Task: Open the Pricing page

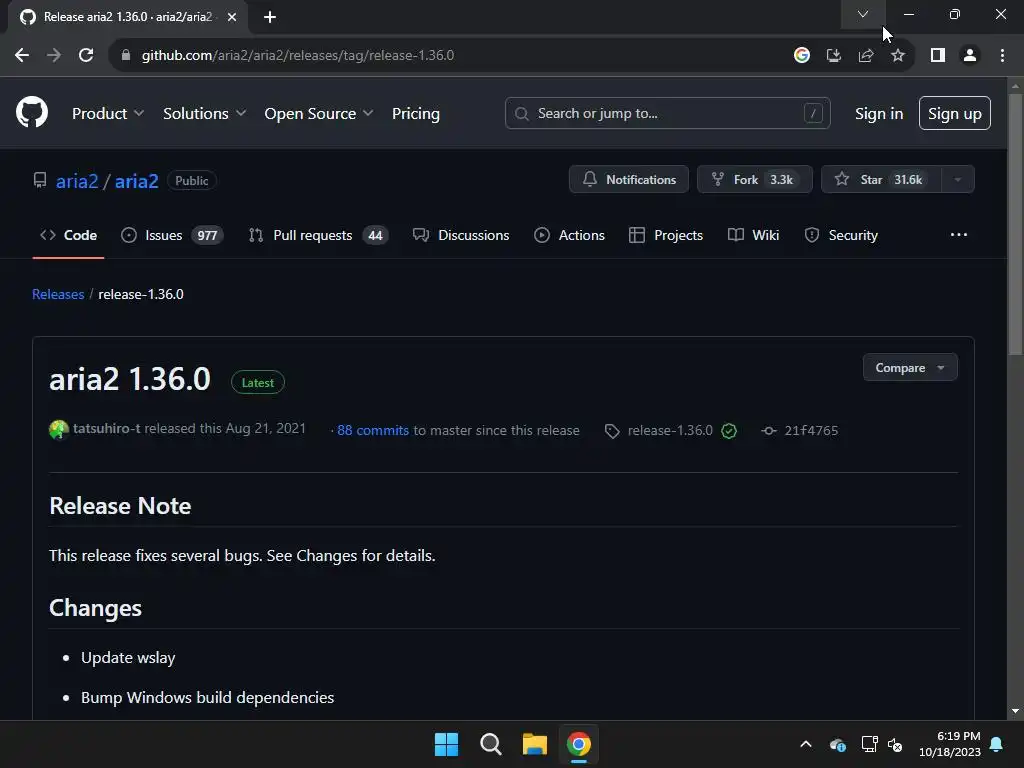Action: (415, 114)
